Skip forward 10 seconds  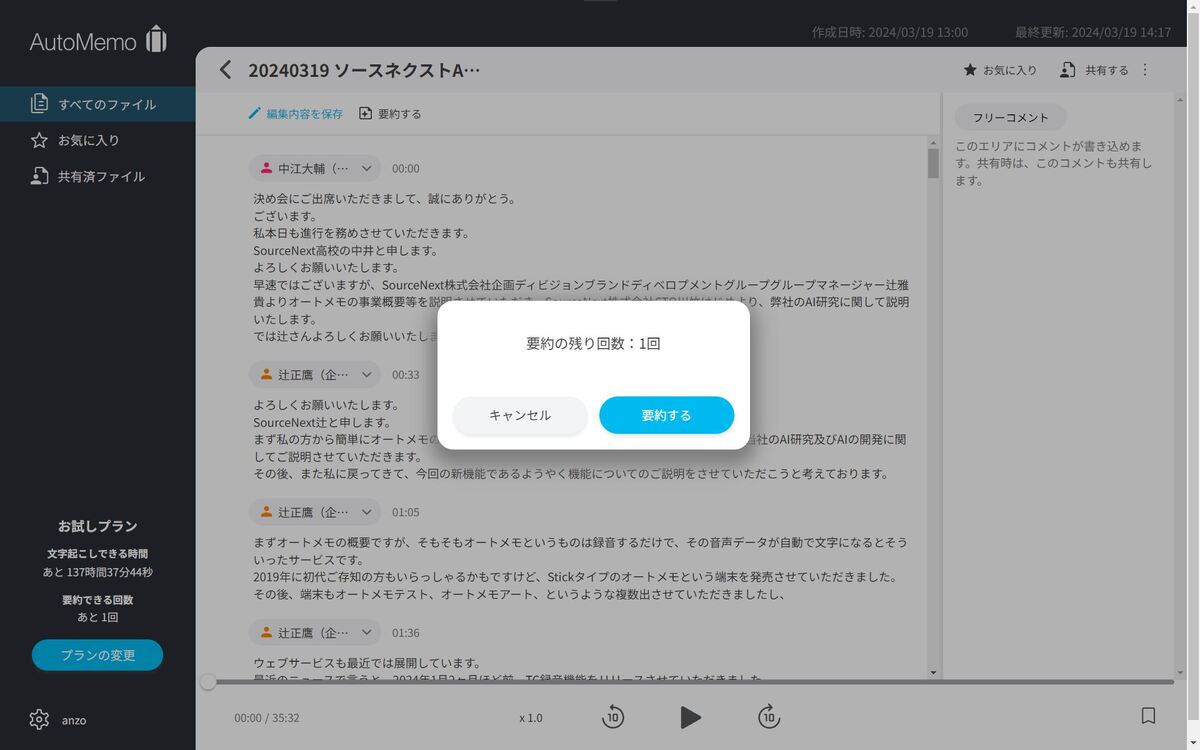point(768,716)
